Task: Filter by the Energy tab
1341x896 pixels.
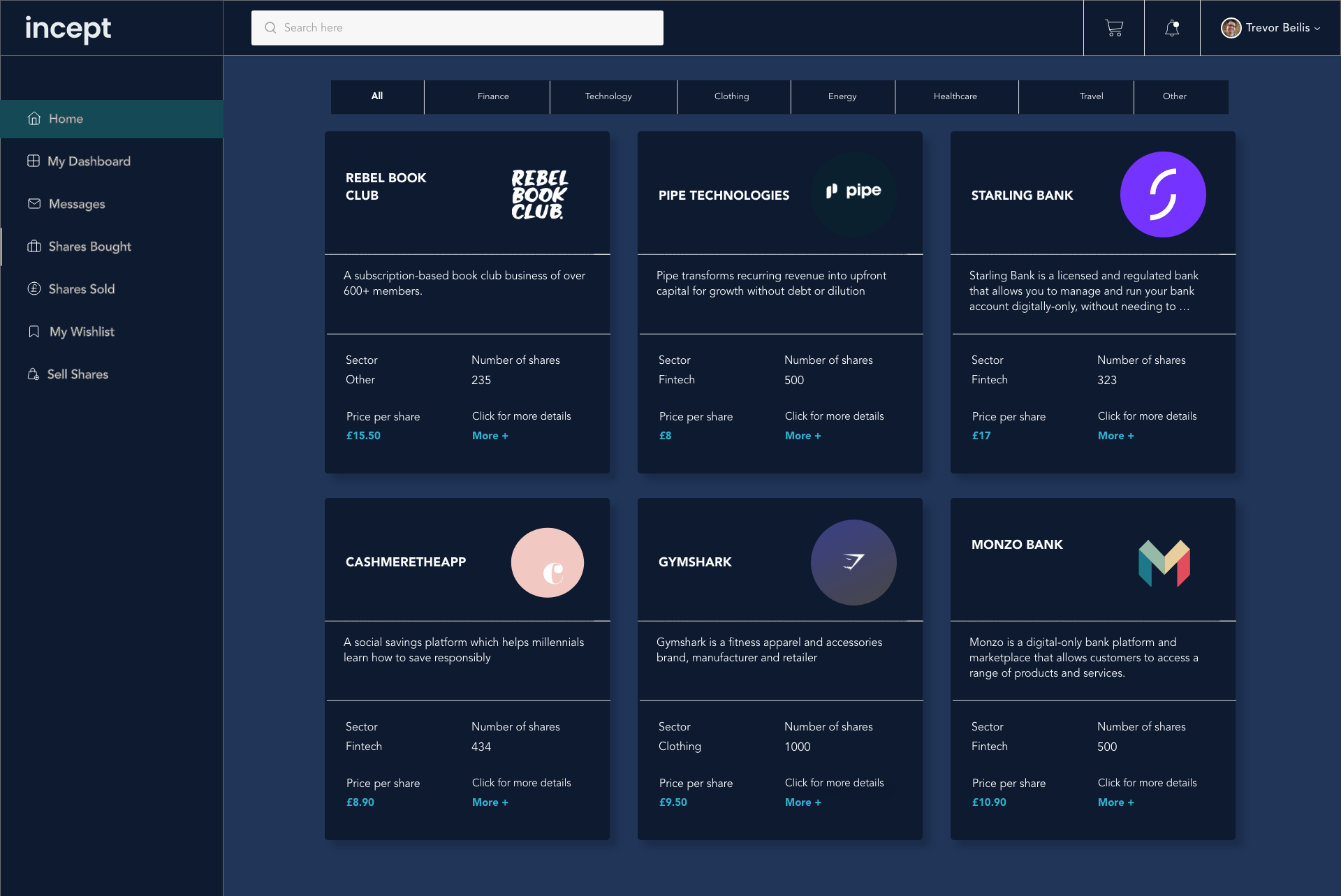Action: pyautogui.click(x=842, y=96)
